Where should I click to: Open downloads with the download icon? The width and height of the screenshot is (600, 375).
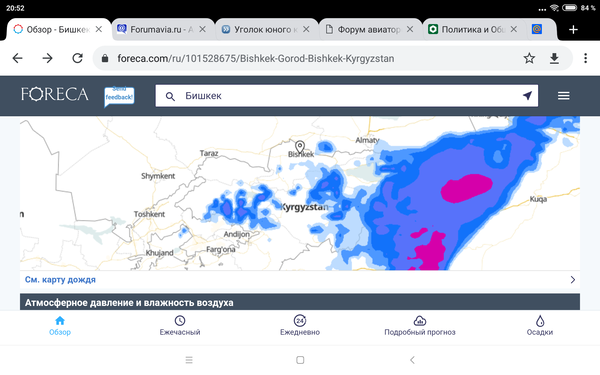point(554,58)
